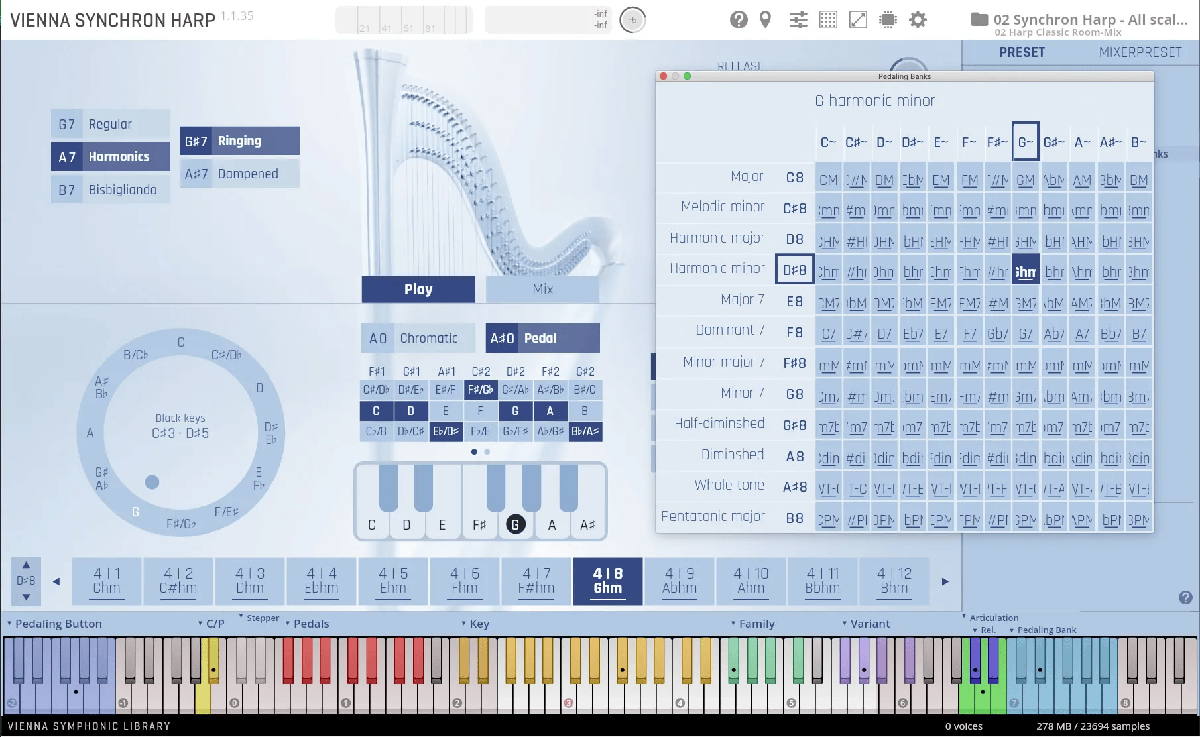Open the settings gear icon
Image resolution: width=1200 pixels, height=737 pixels.
(918, 19)
